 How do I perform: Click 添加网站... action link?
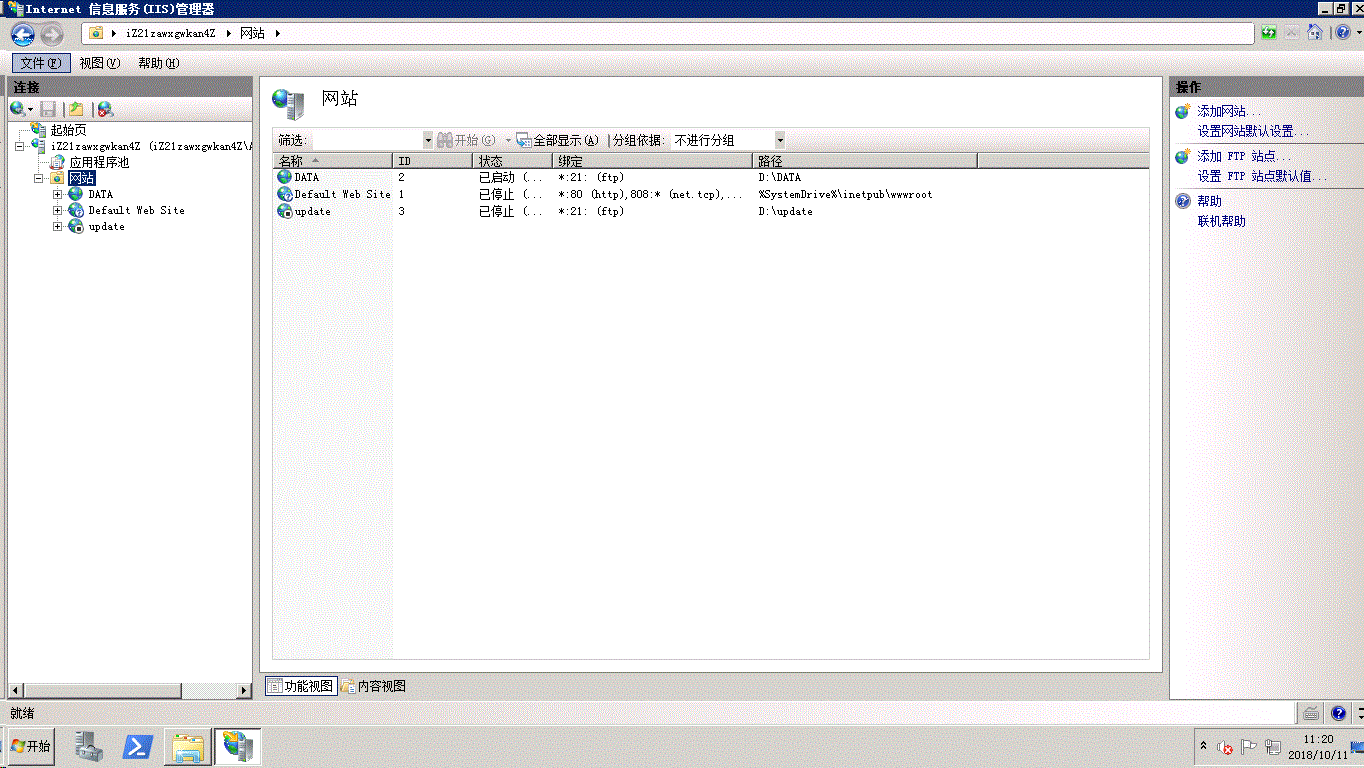pyautogui.click(x=1229, y=111)
